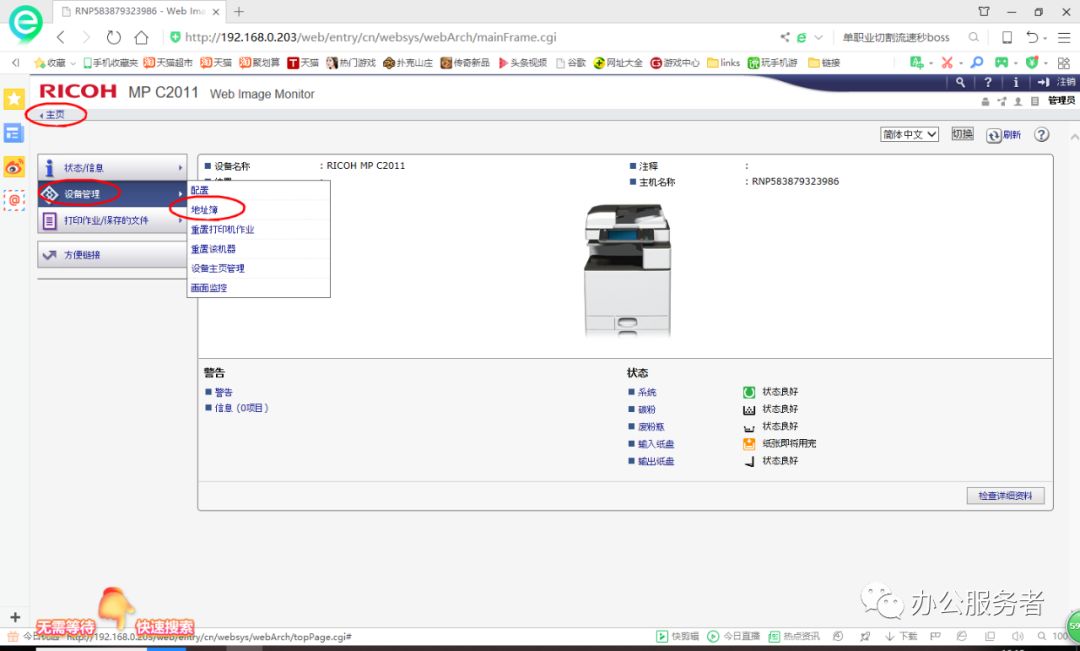Open the 输出纸盘 status link
This screenshot has width=1080, height=651.
tap(656, 461)
